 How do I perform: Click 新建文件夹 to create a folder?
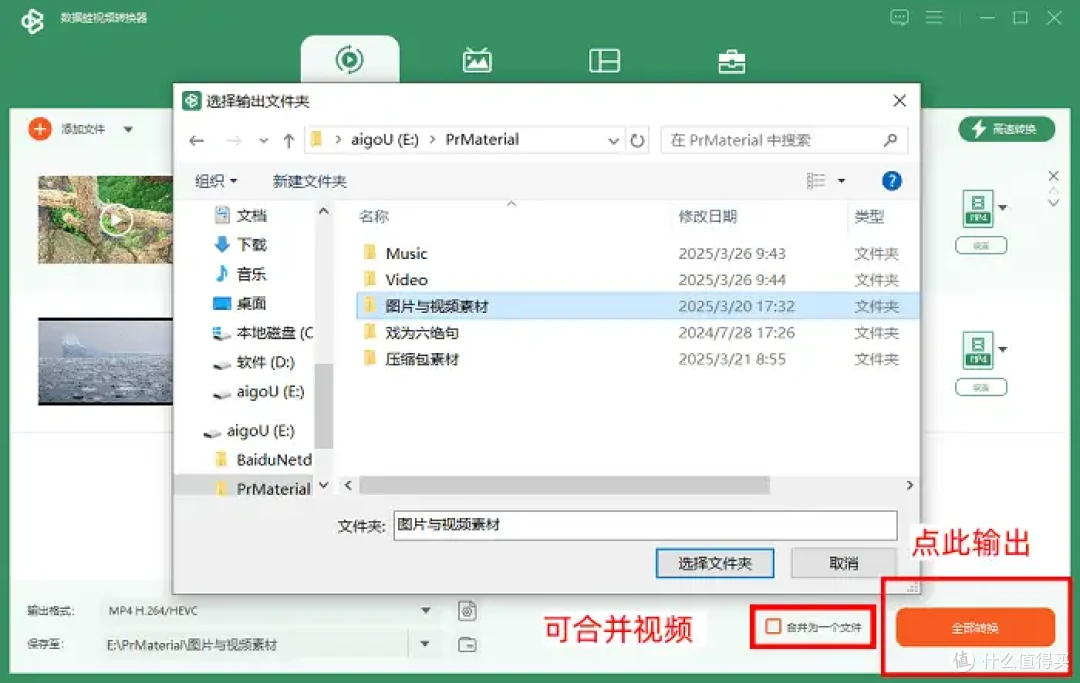pyautogui.click(x=309, y=181)
